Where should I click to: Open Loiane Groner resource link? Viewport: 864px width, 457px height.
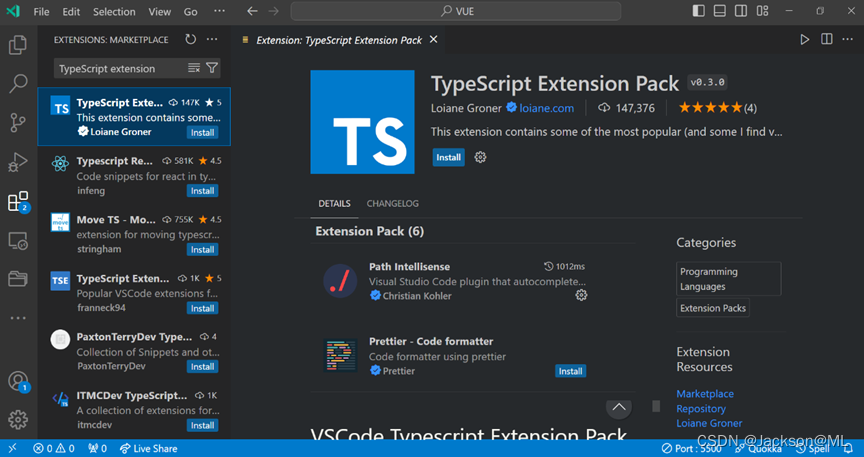(x=709, y=423)
